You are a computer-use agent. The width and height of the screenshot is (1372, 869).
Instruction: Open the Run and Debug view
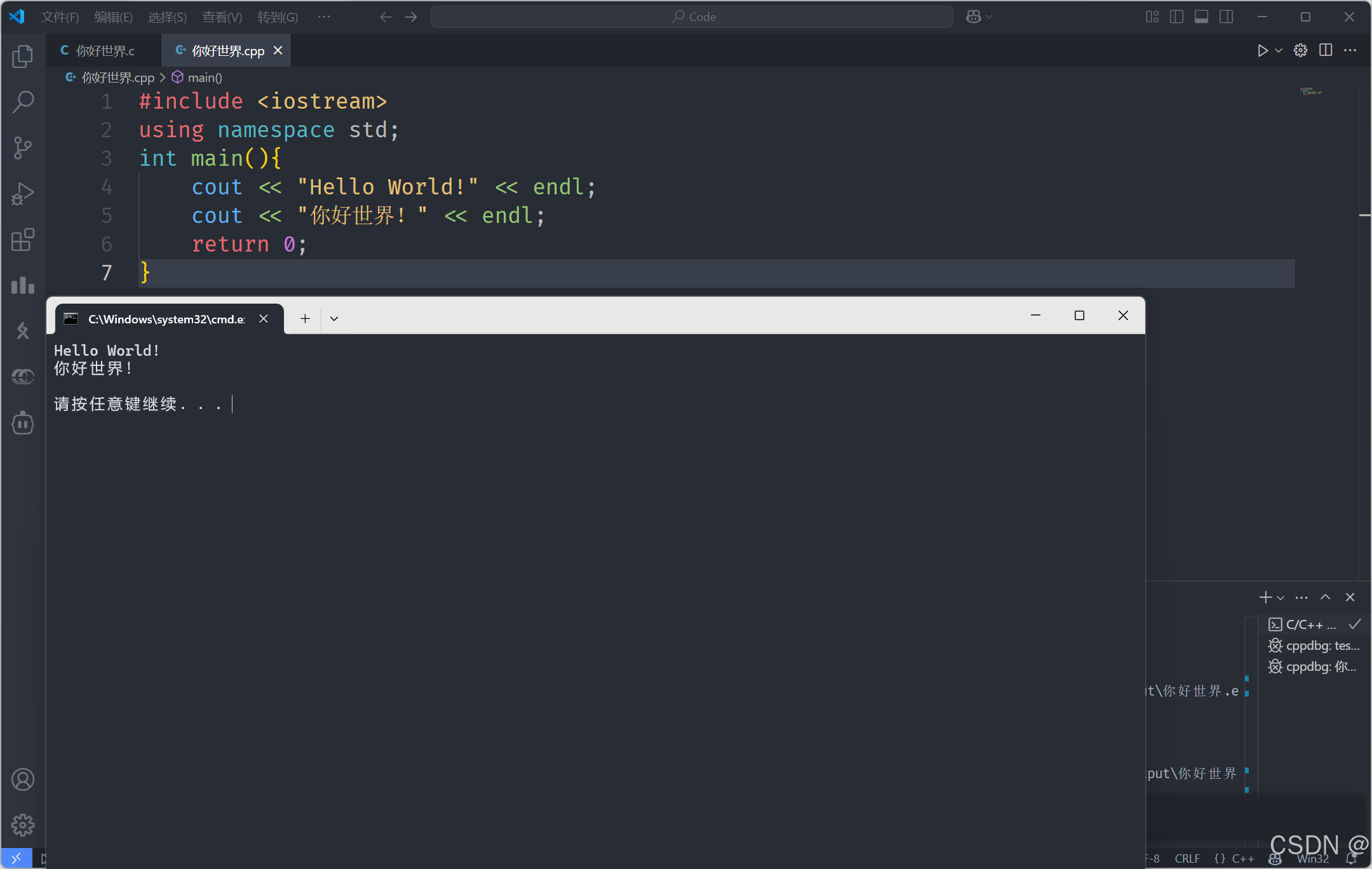pyautogui.click(x=23, y=194)
